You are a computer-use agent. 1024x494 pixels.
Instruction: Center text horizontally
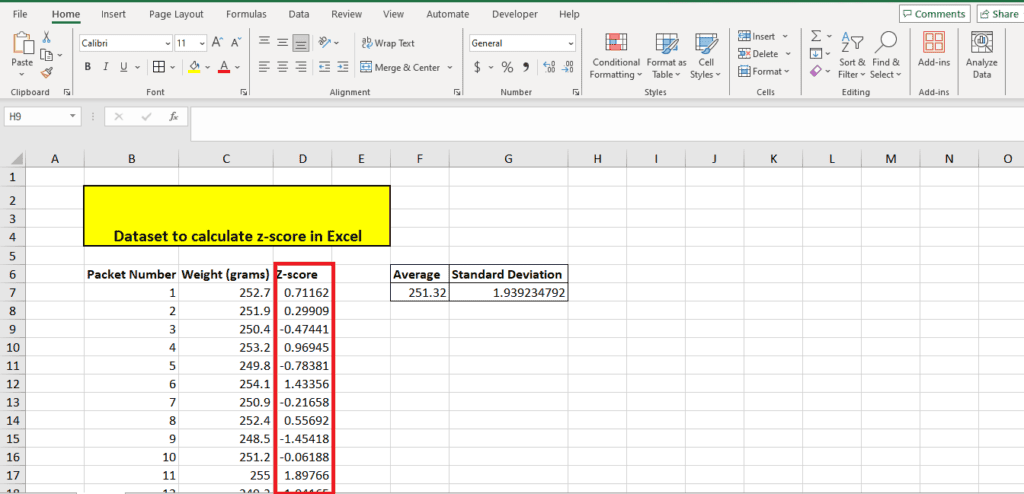pos(283,67)
